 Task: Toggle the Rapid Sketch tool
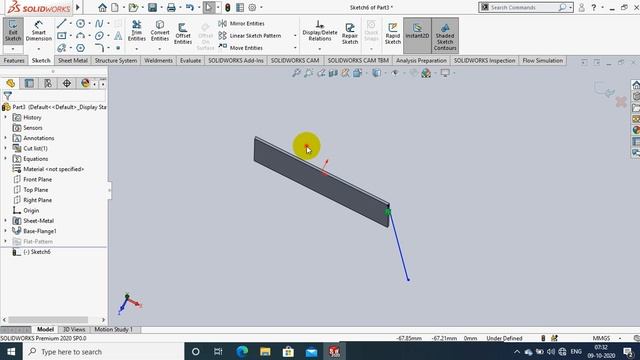pyautogui.click(x=393, y=33)
